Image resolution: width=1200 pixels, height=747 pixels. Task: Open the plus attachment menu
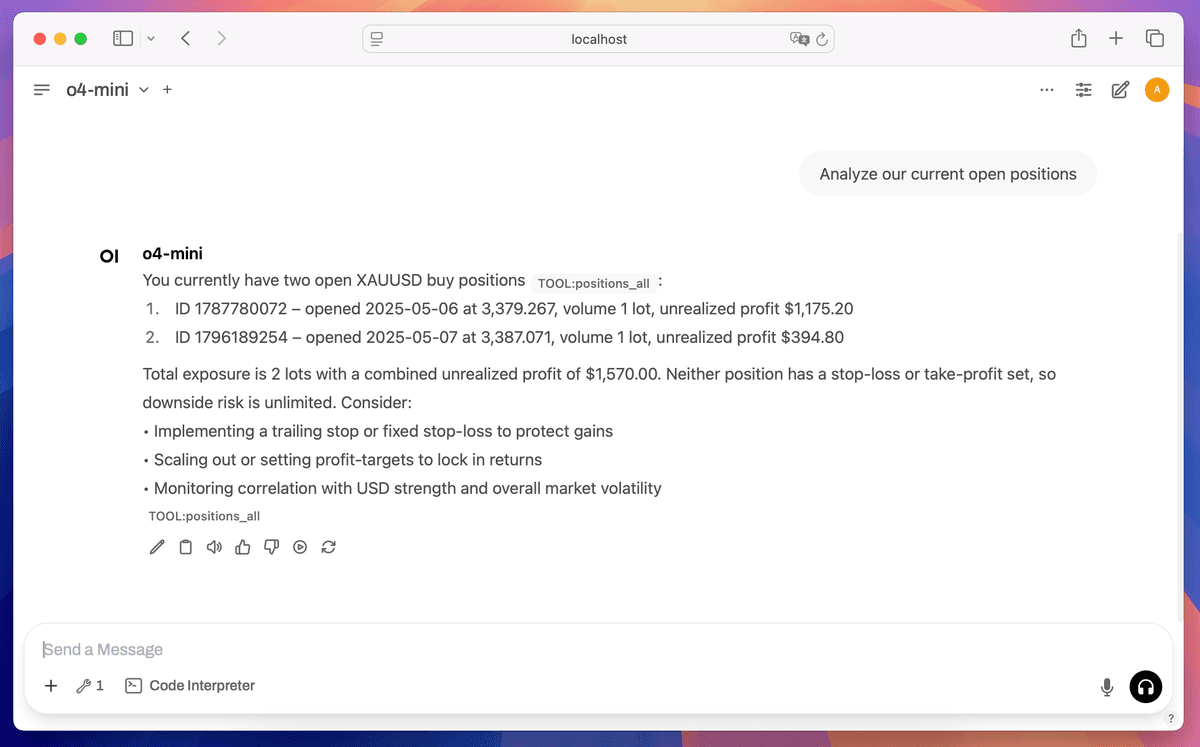click(51, 686)
